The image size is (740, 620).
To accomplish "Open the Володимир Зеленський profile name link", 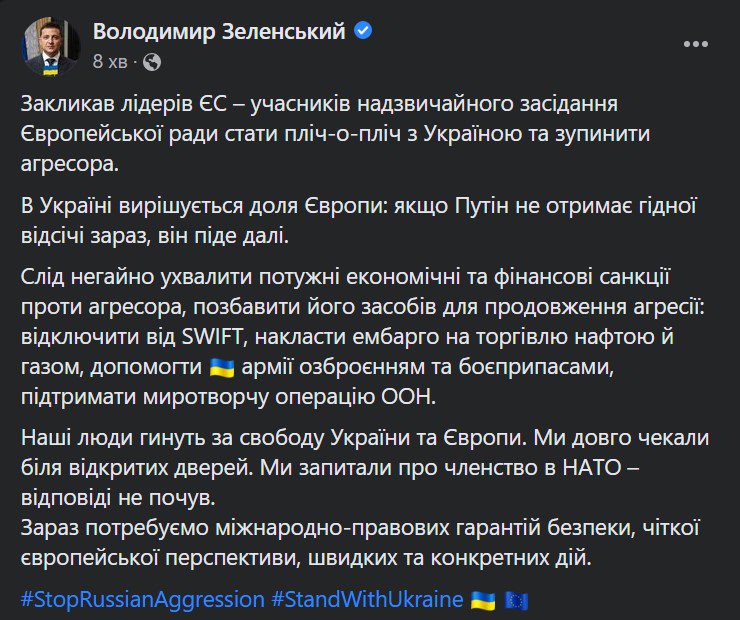I will (219, 32).
